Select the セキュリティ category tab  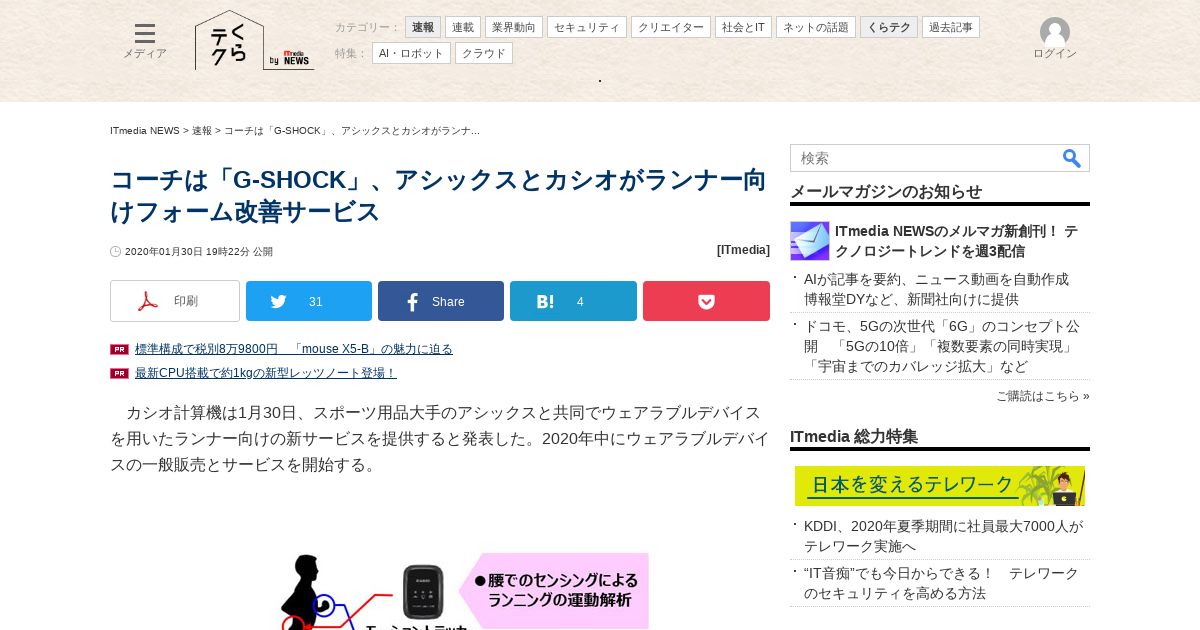587,28
